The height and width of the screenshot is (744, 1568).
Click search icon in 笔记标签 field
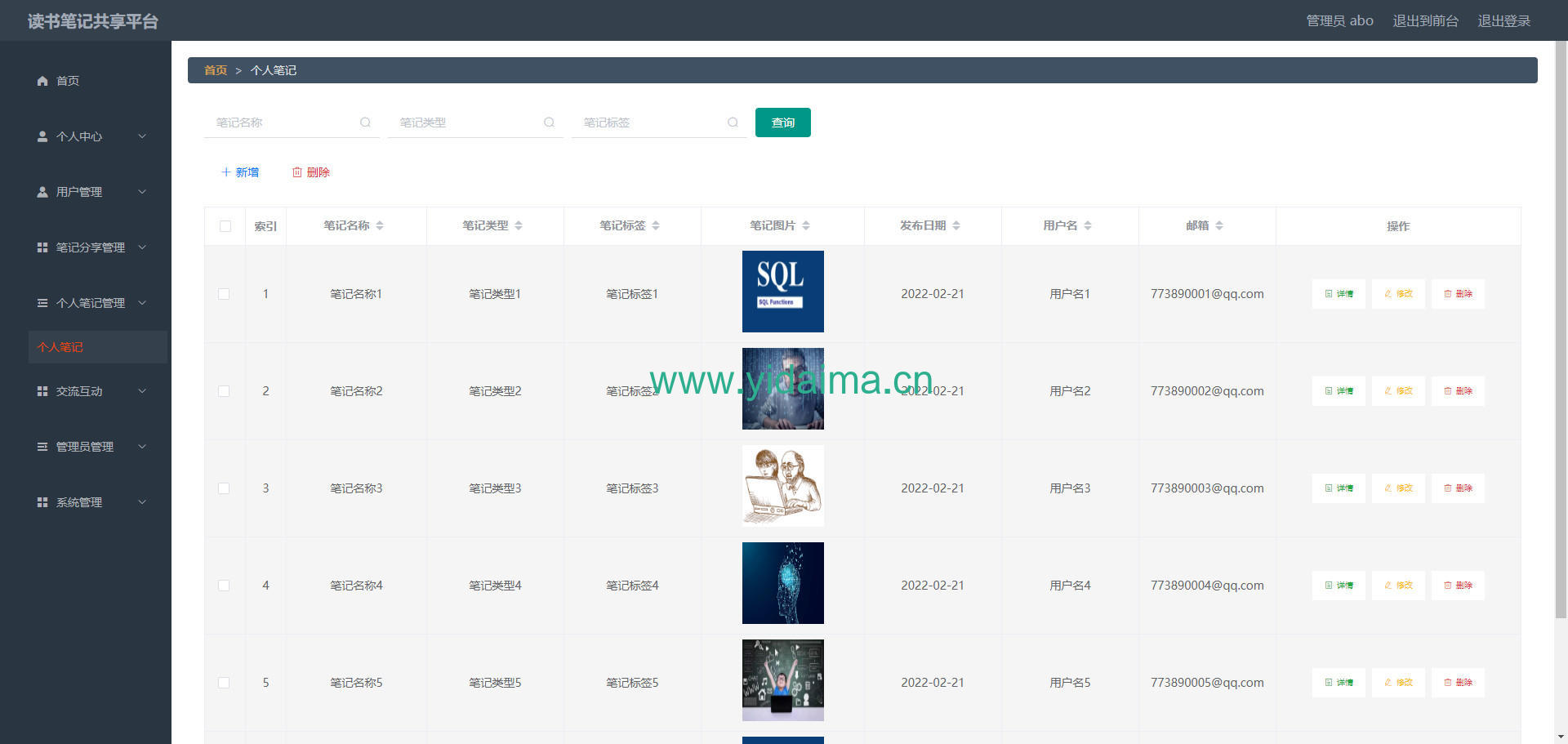pos(733,123)
